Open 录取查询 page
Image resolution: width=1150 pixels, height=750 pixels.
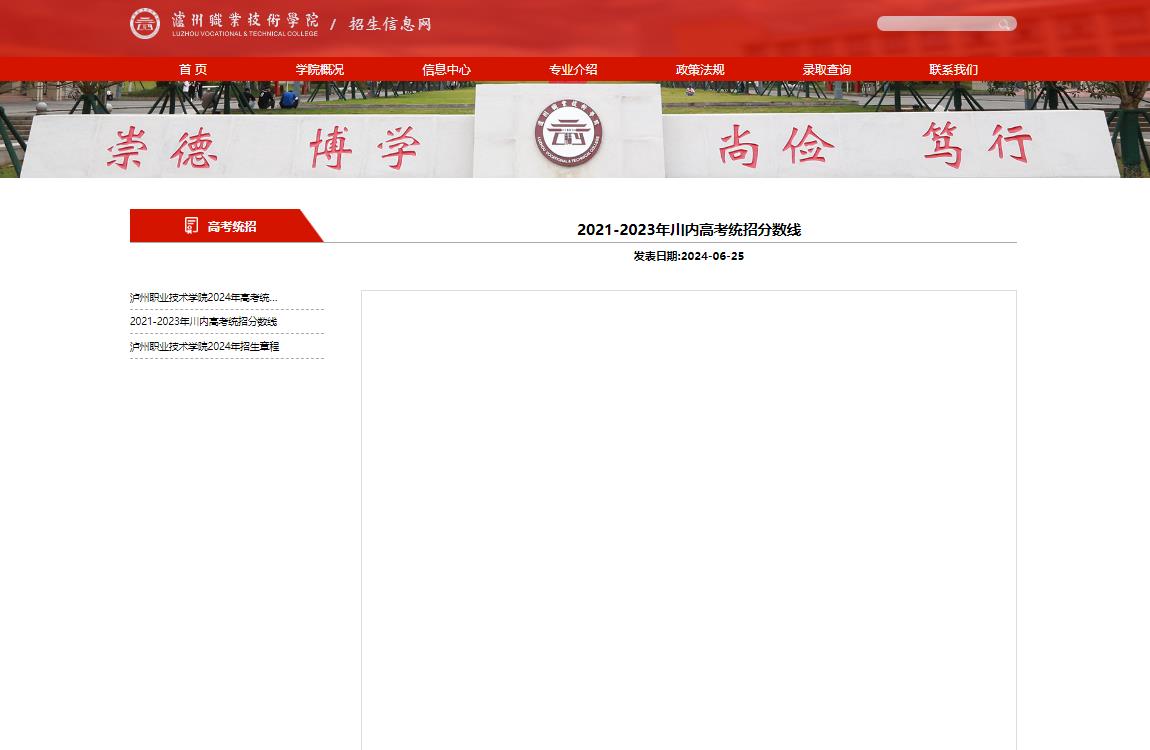tap(827, 70)
